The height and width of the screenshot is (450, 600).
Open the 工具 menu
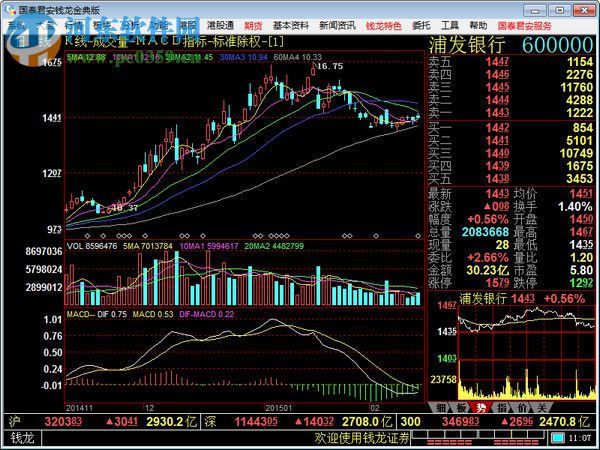(x=449, y=26)
